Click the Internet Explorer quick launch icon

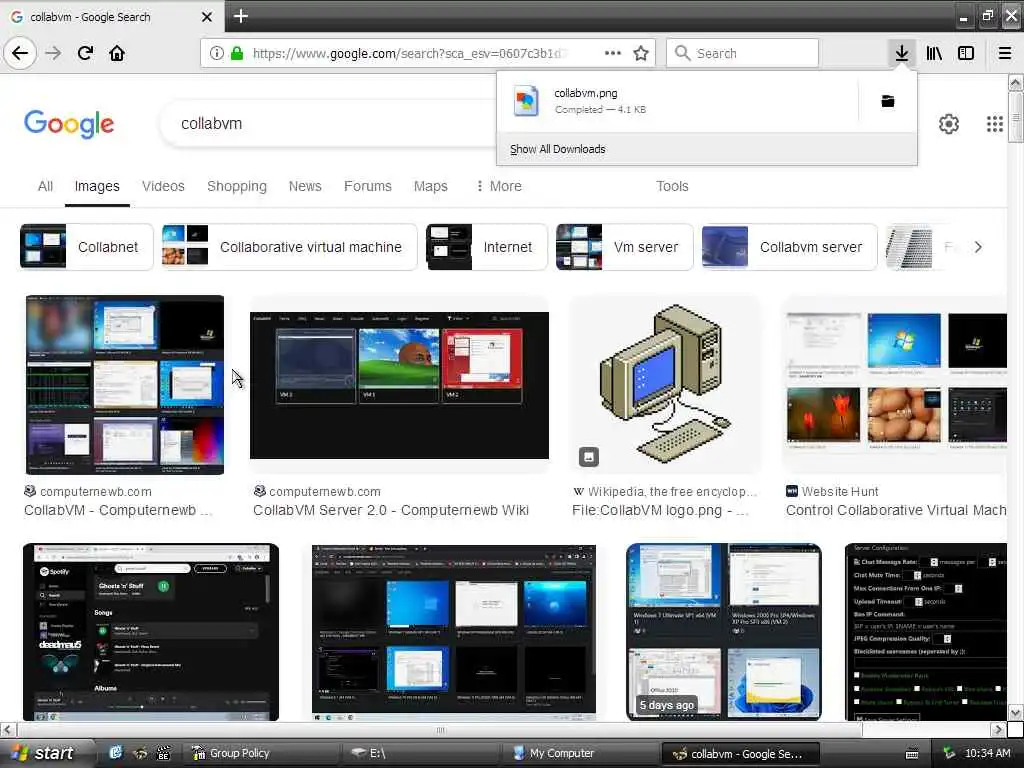tap(116, 752)
